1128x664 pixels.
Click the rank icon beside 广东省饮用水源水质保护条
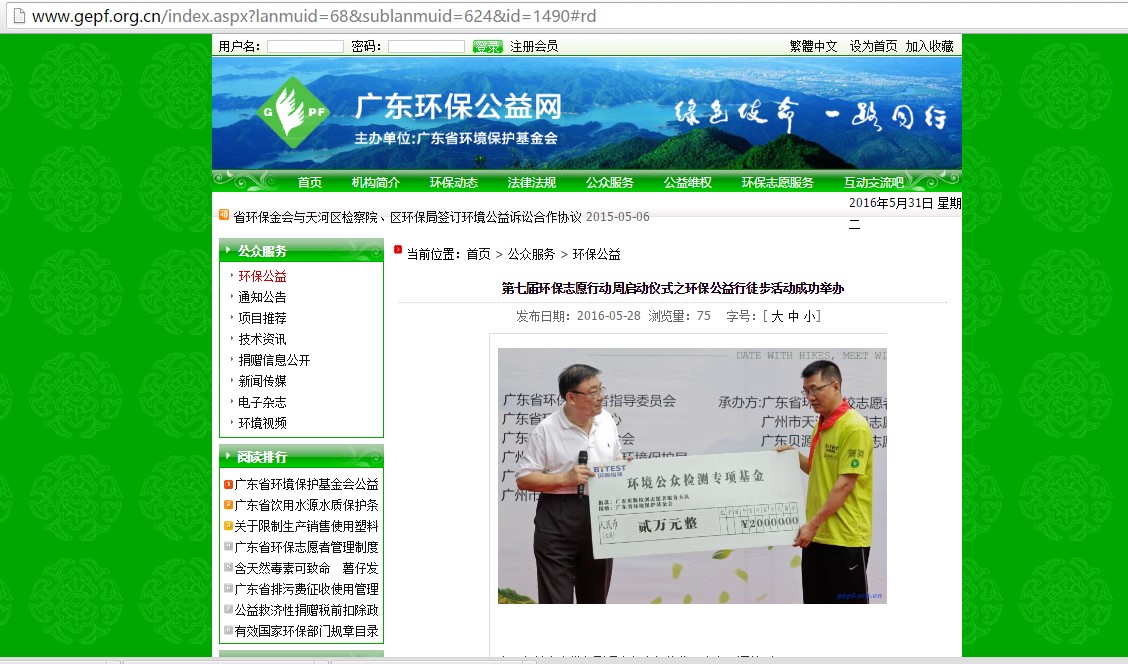[x=228, y=505]
